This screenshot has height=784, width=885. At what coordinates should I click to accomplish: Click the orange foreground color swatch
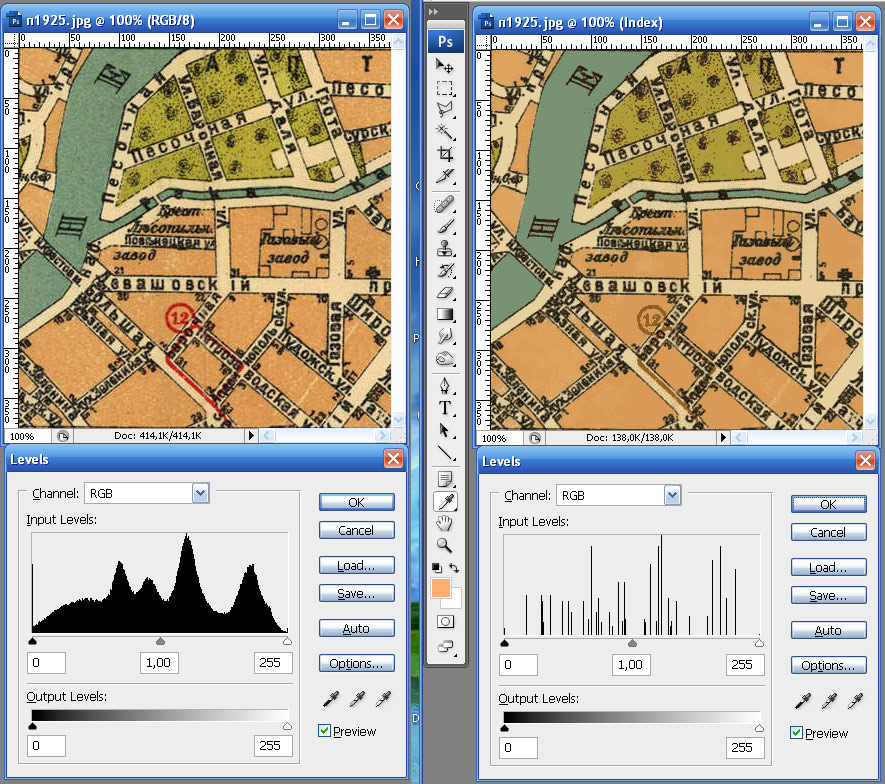point(440,590)
